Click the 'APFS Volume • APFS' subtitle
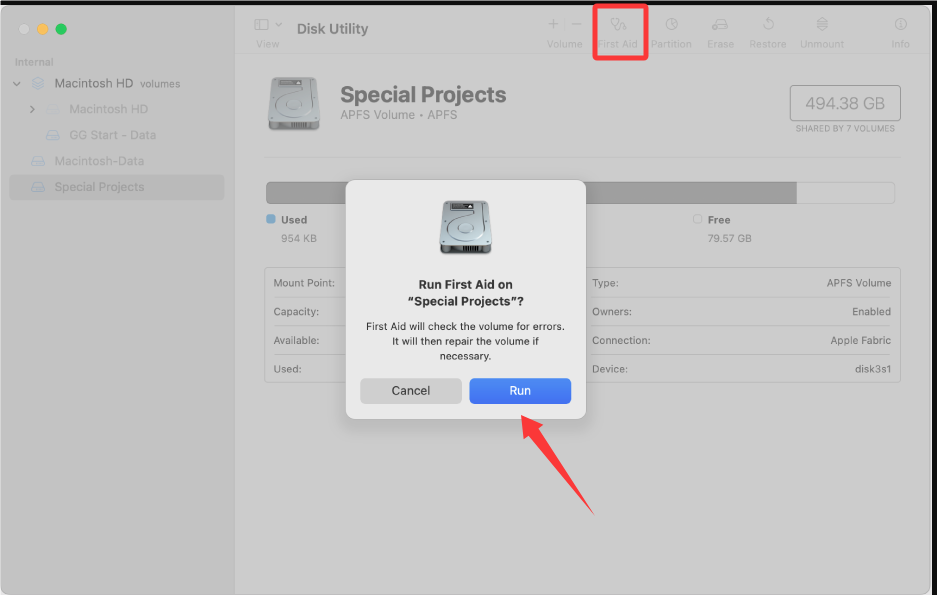Viewport: 937px width, 595px height. pyautogui.click(x=399, y=115)
